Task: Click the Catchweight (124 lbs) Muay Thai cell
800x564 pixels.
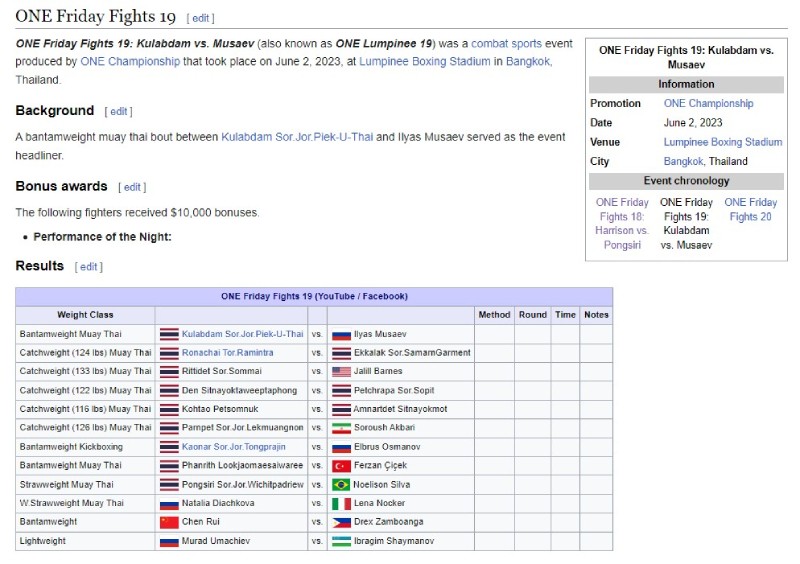Action: (85, 353)
